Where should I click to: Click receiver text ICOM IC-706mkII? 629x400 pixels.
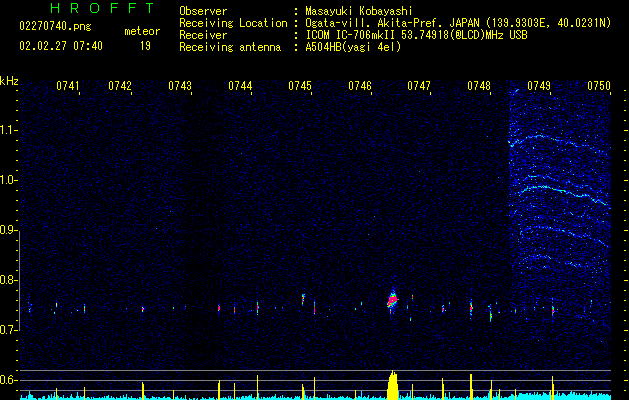tap(351, 35)
